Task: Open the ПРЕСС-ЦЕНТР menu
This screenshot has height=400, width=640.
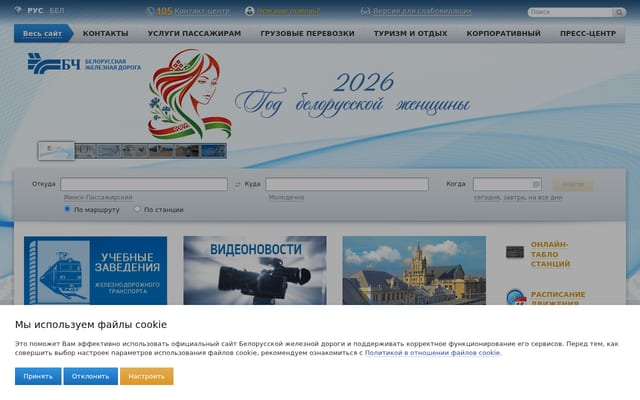Action: 588,33
